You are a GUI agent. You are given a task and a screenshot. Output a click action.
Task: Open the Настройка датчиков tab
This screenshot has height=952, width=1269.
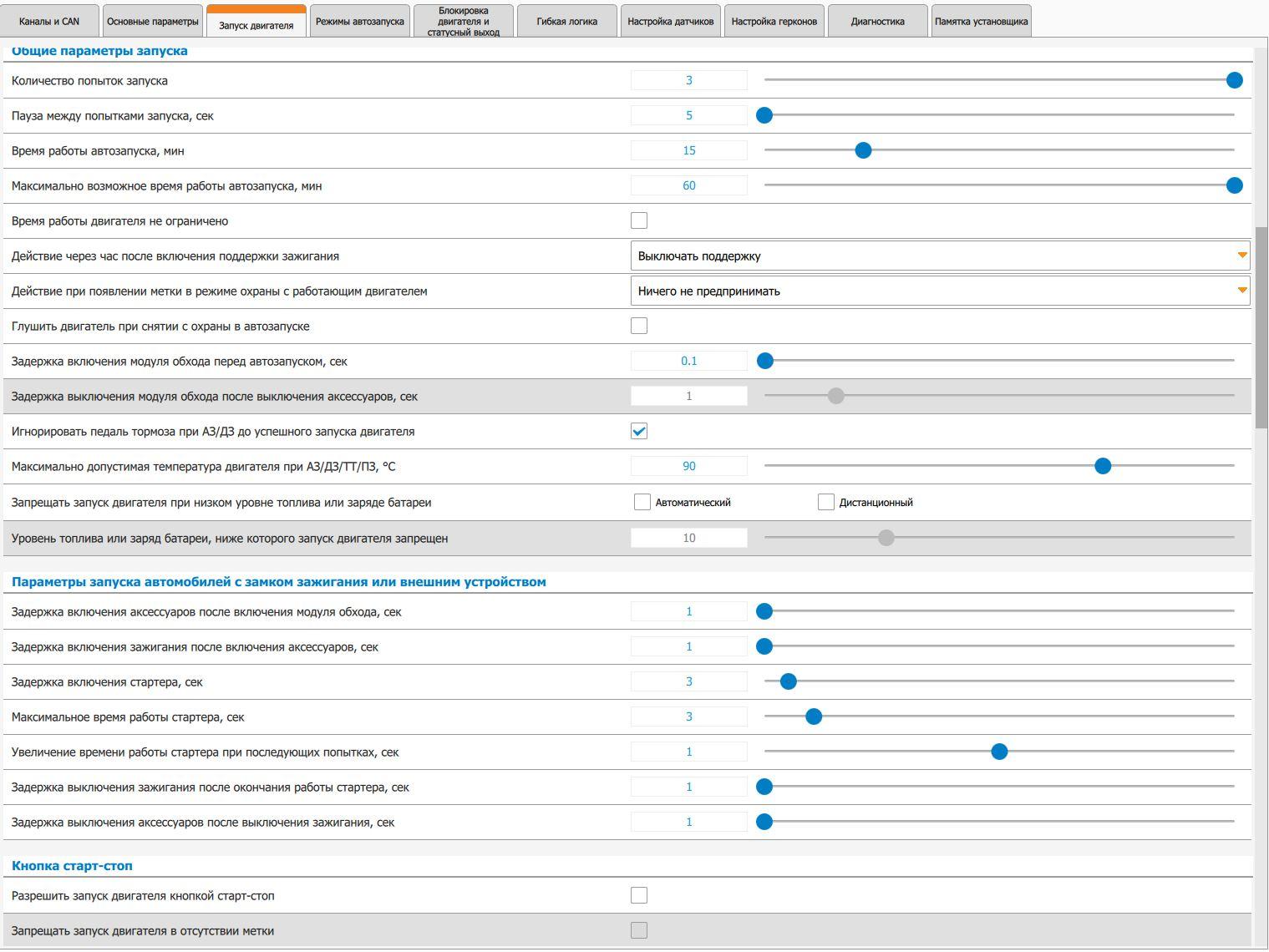[671, 21]
